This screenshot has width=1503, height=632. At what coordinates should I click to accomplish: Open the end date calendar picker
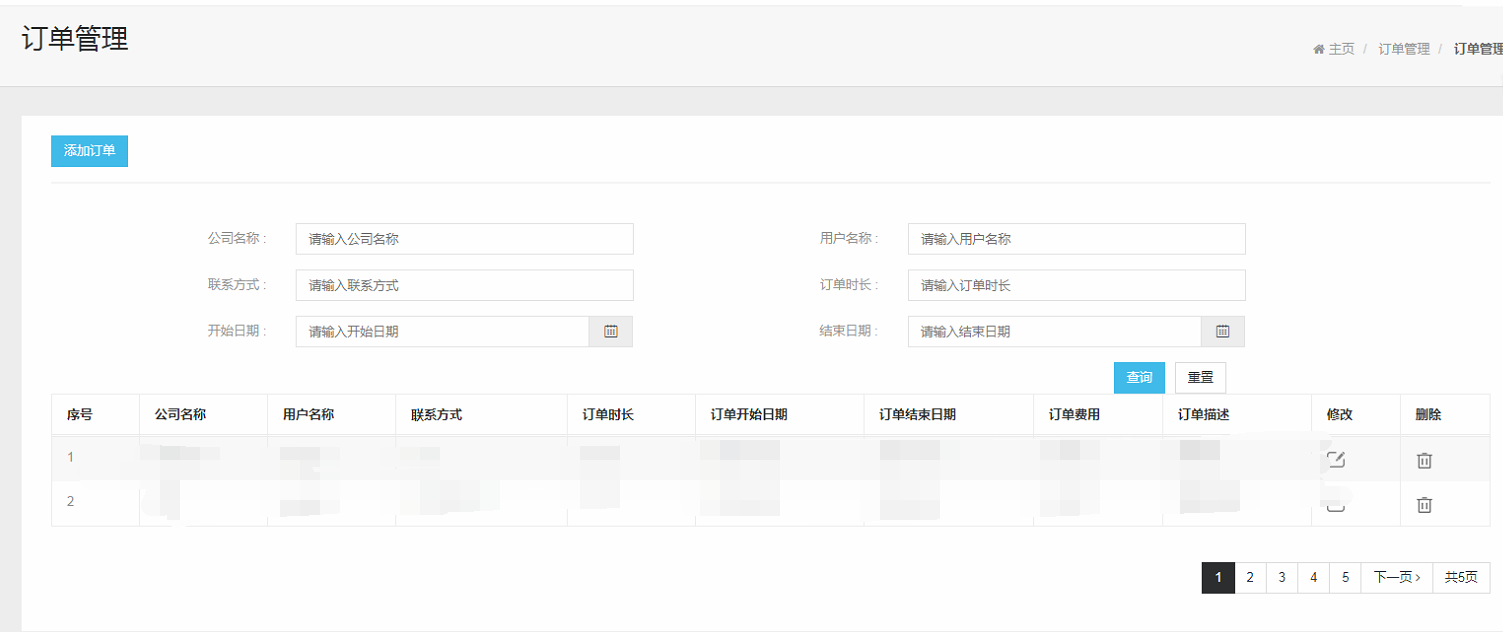pyautogui.click(x=1222, y=331)
